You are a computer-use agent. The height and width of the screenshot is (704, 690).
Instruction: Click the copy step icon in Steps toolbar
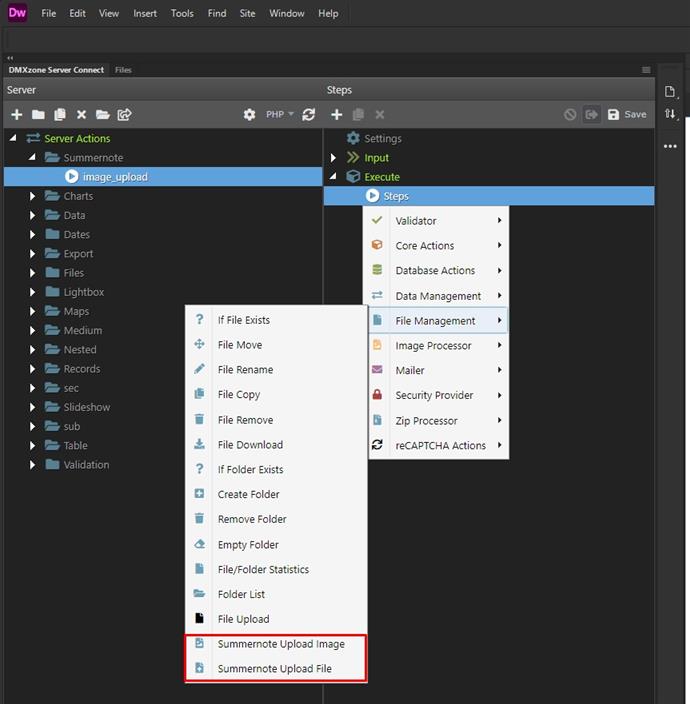[x=358, y=114]
